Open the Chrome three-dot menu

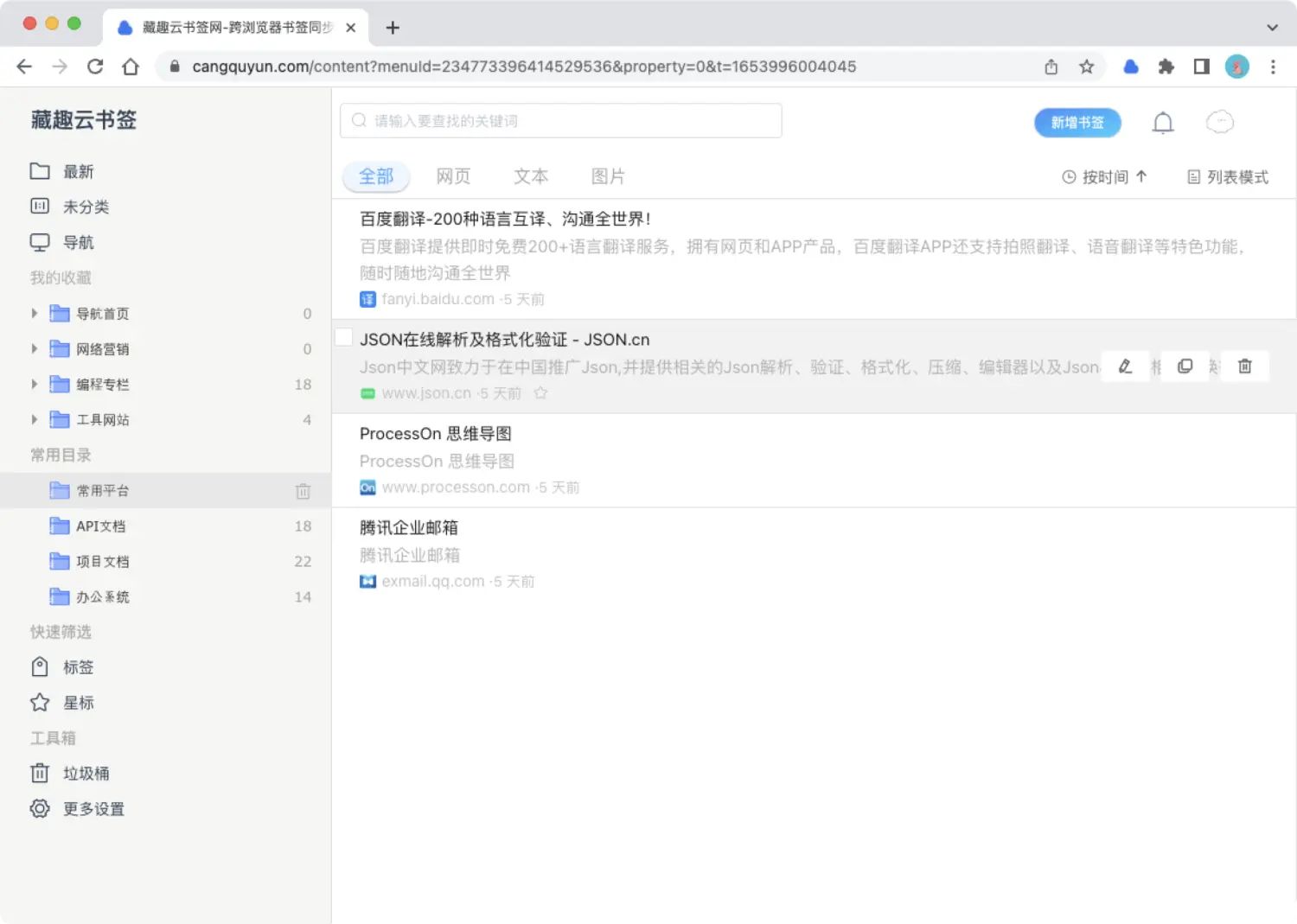1273,67
